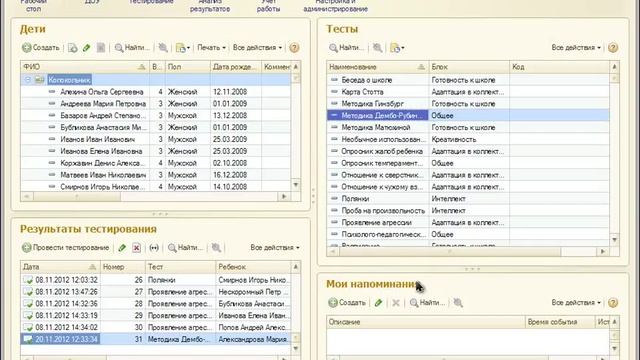
Task: Open the help icon in the Дети panel
Action: [294, 48]
